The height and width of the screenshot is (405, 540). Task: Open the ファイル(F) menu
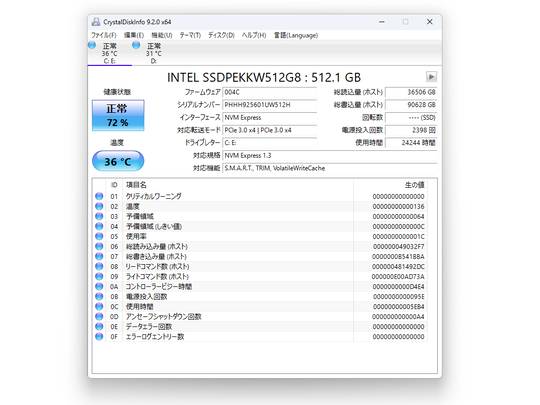pos(104,35)
